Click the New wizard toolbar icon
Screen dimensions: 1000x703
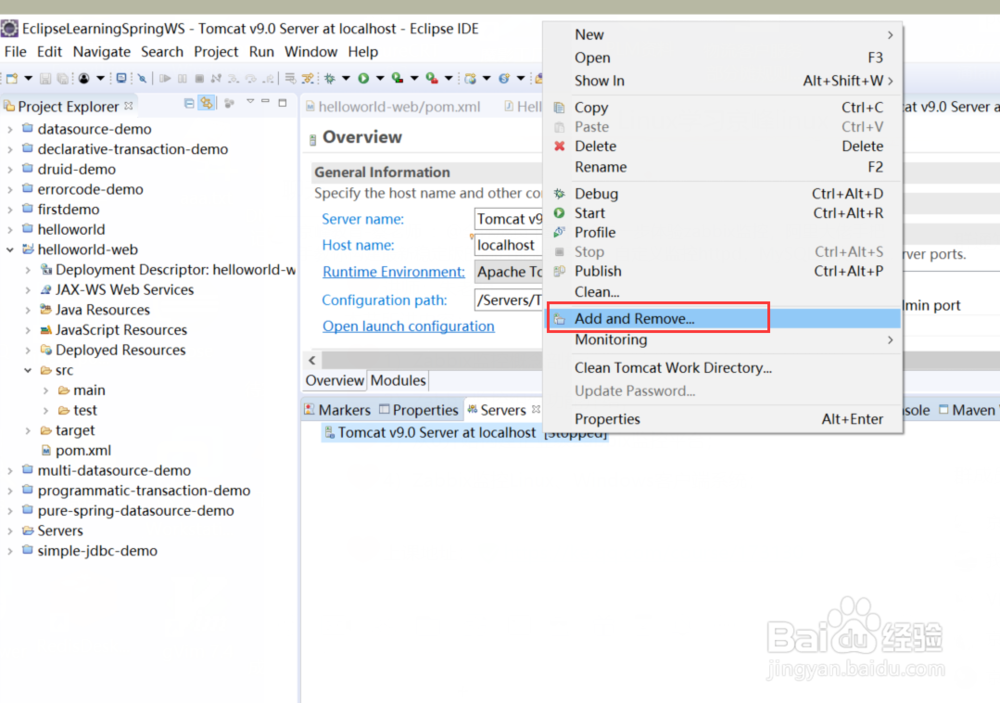coord(12,78)
